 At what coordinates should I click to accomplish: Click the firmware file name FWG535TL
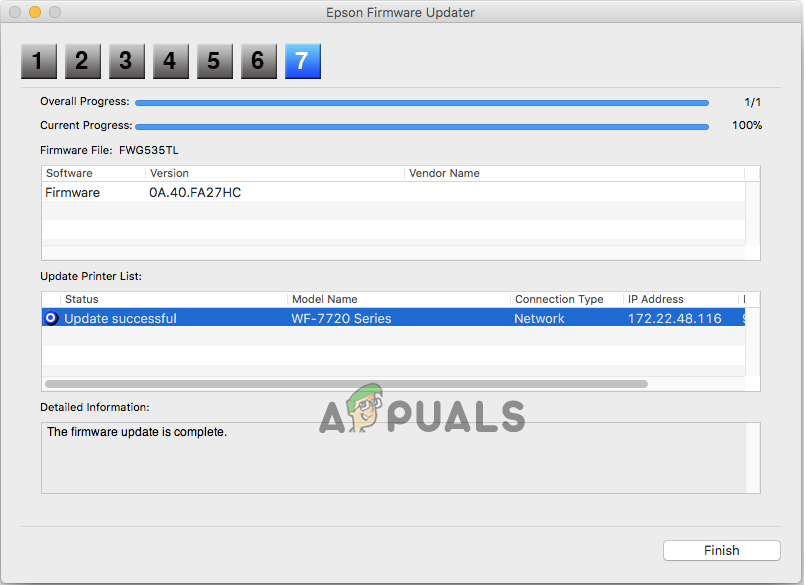click(149, 150)
